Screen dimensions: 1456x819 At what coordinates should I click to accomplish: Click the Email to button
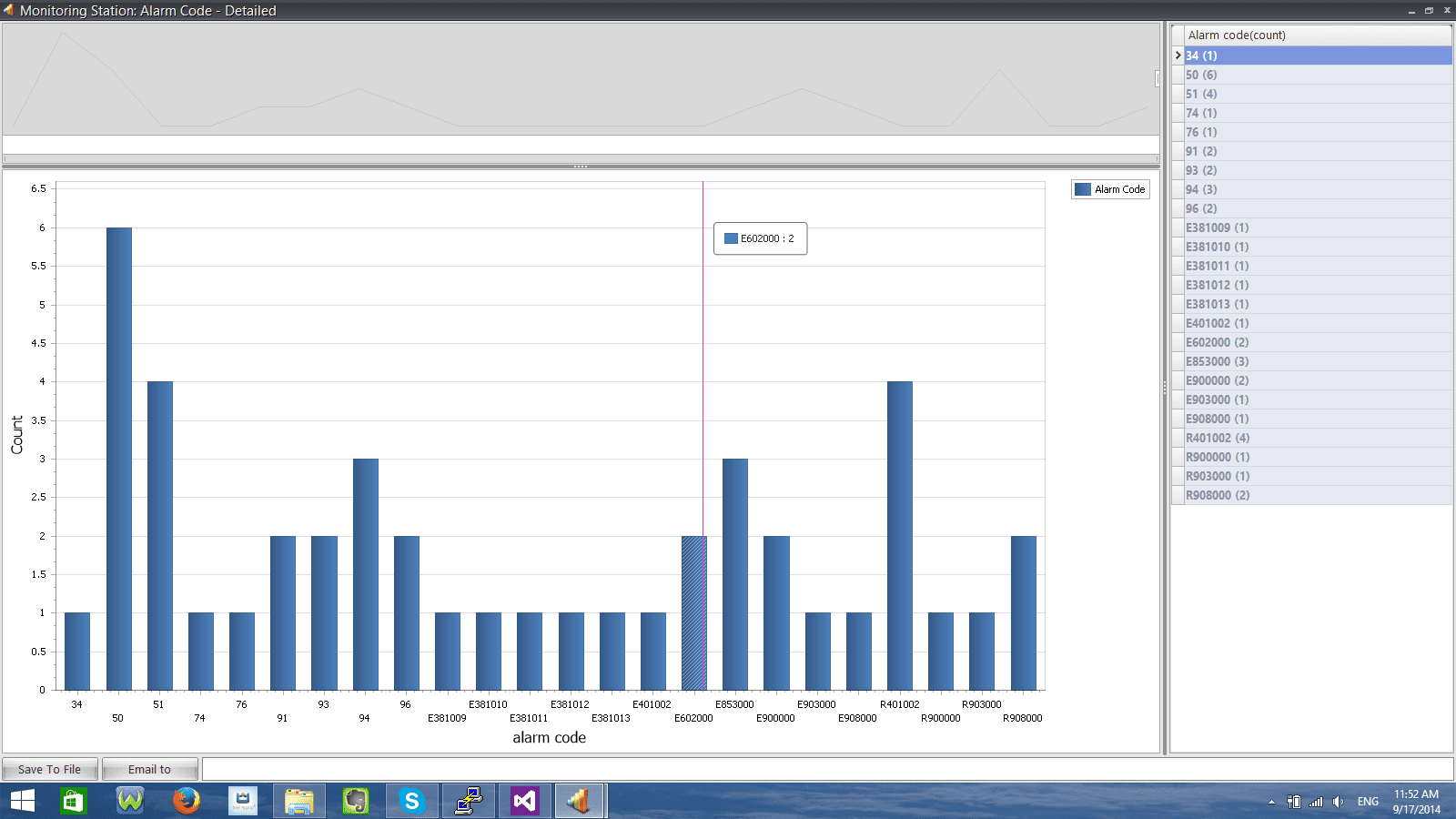coord(148,769)
